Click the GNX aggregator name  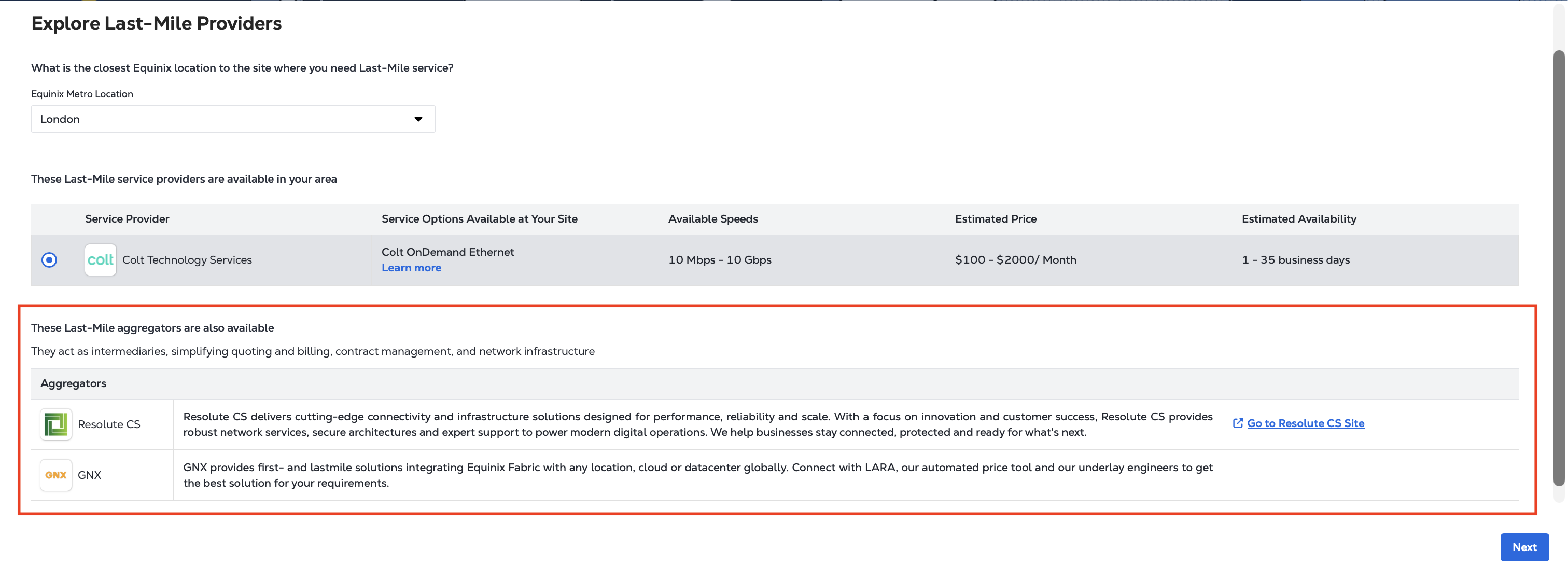(x=90, y=475)
